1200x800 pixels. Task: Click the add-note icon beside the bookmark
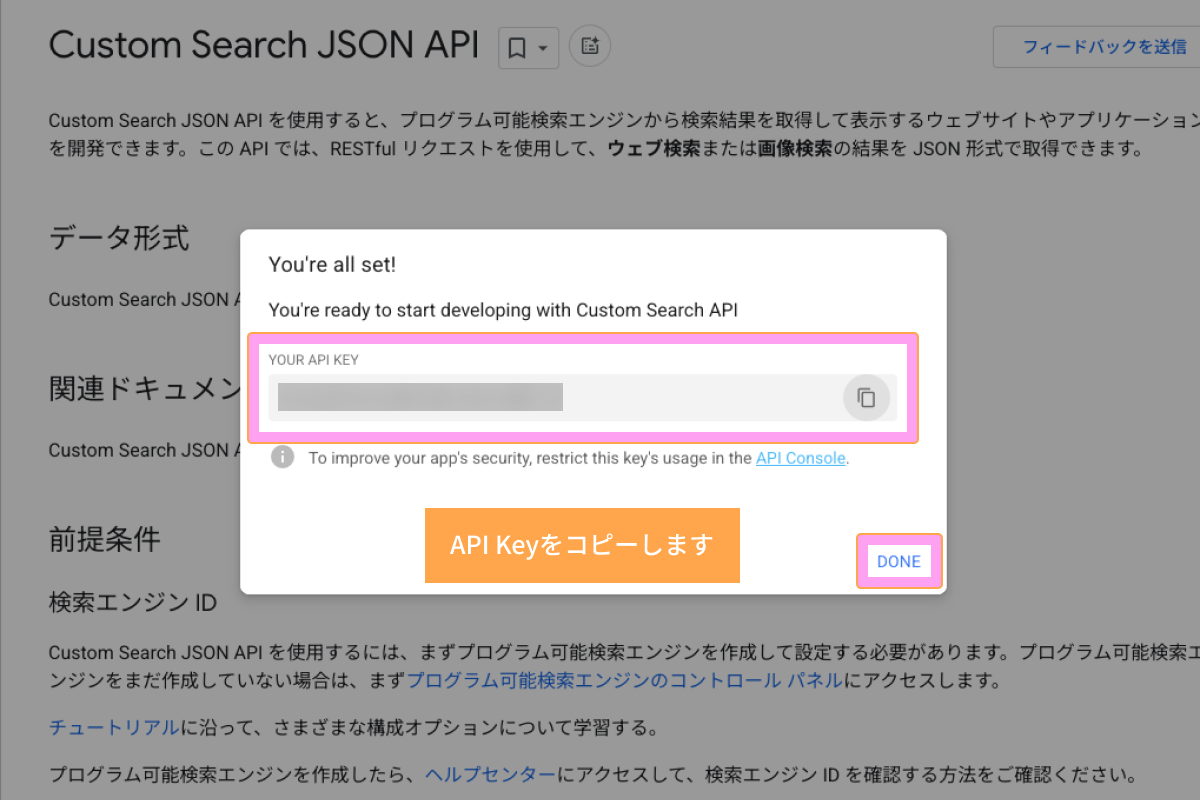(589, 46)
